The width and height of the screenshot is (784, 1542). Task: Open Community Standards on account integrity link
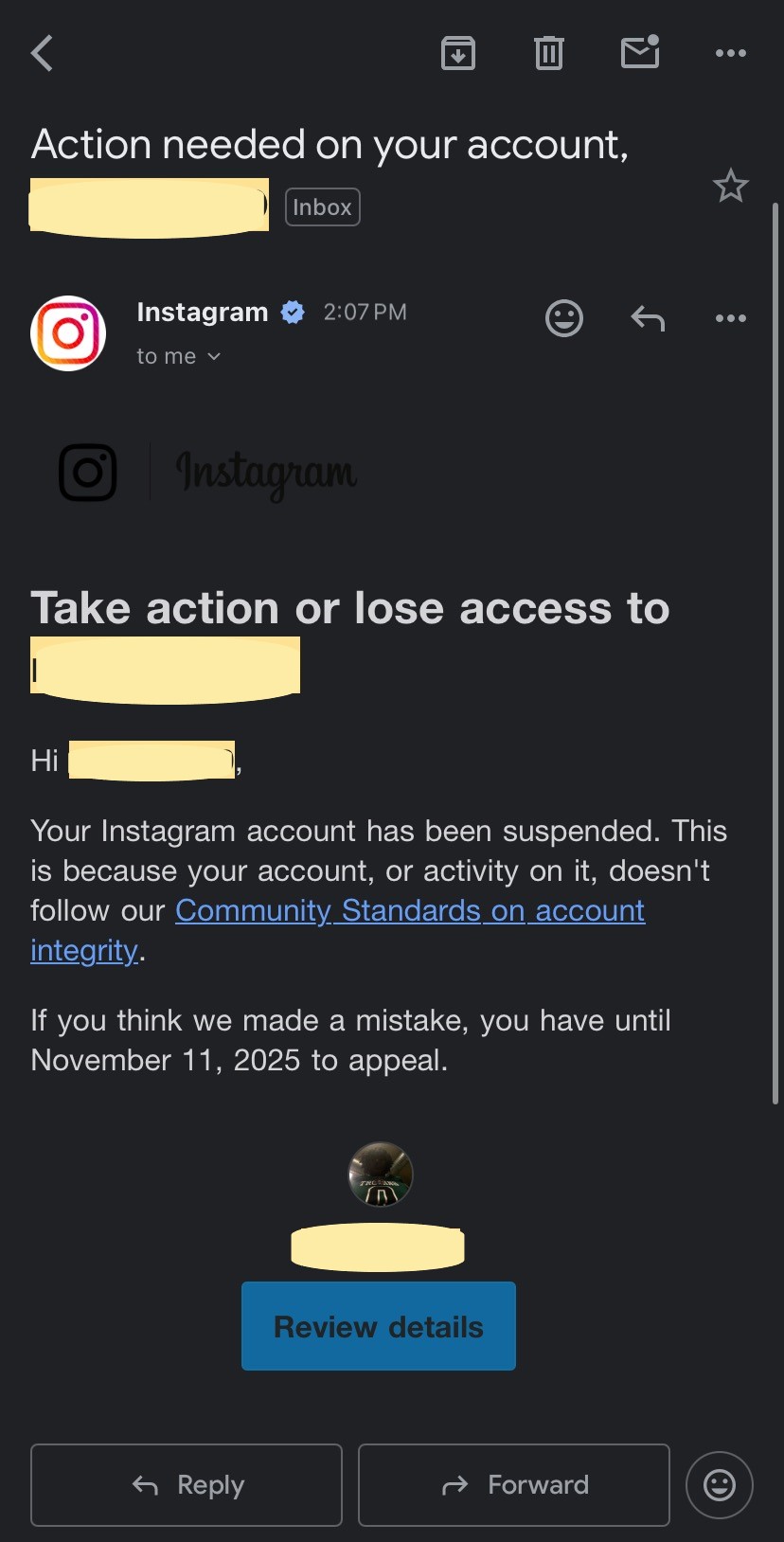coord(338,930)
